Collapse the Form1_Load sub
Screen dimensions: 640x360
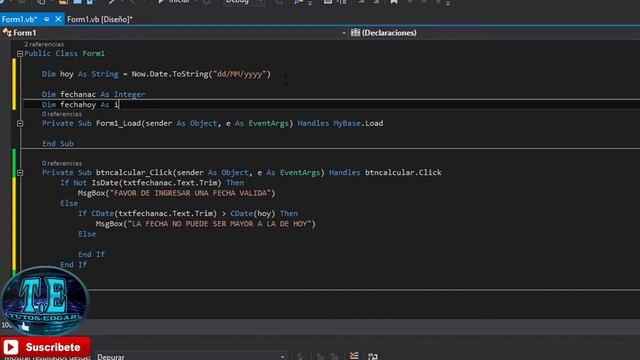[20, 123]
